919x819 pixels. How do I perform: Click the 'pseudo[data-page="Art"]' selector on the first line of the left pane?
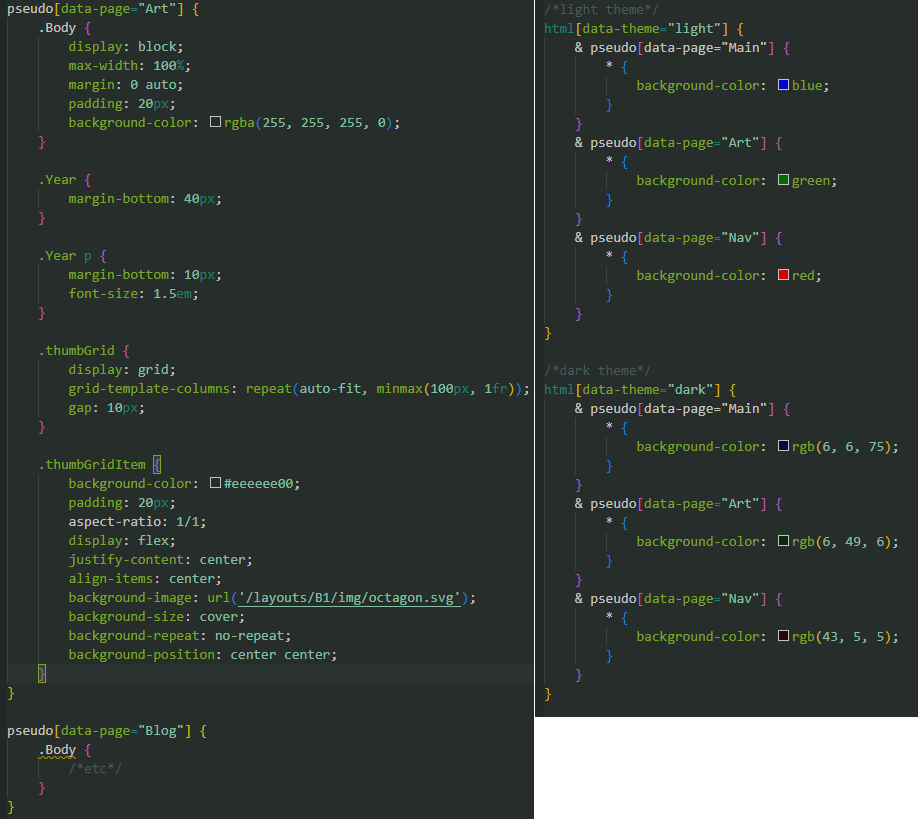tap(96, 9)
